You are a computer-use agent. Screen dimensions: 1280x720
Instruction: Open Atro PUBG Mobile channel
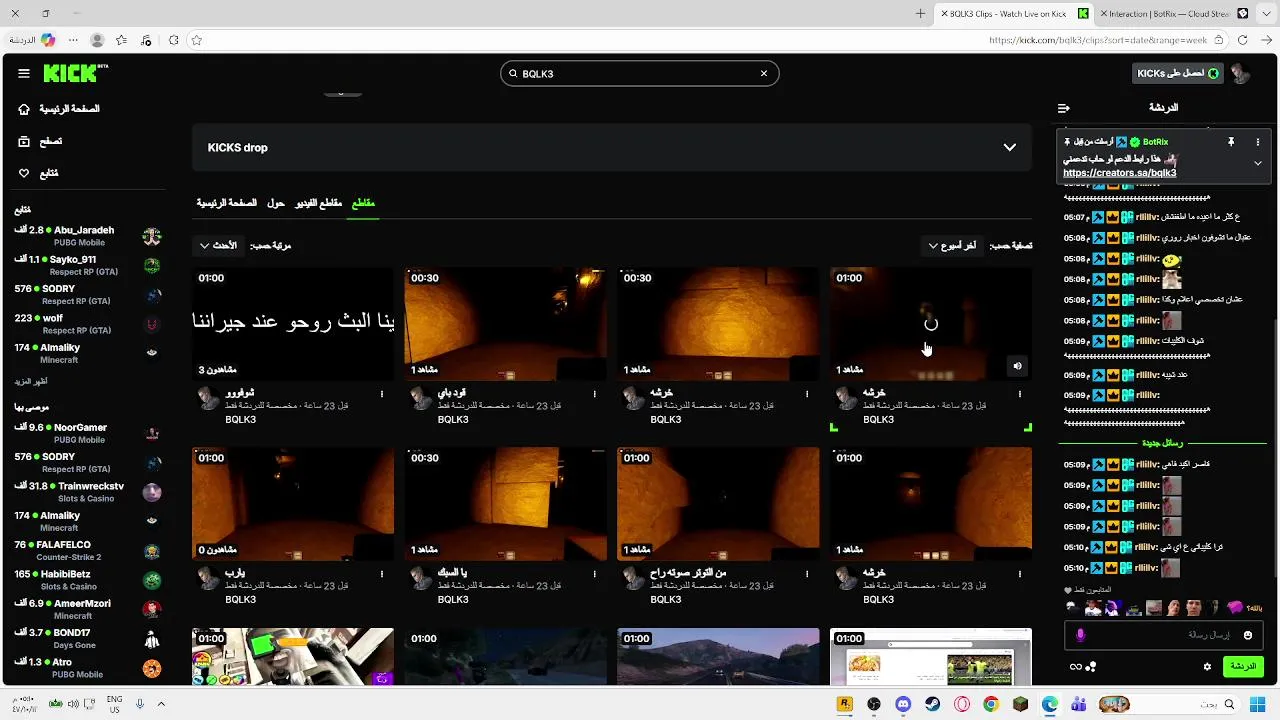pyautogui.click(x=88, y=668)
